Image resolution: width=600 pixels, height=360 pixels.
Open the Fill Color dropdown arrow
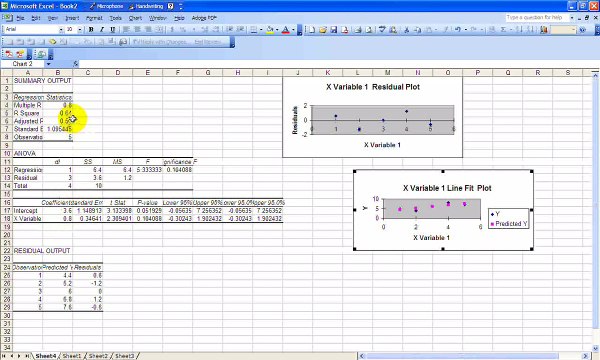[x=277, y=29]
